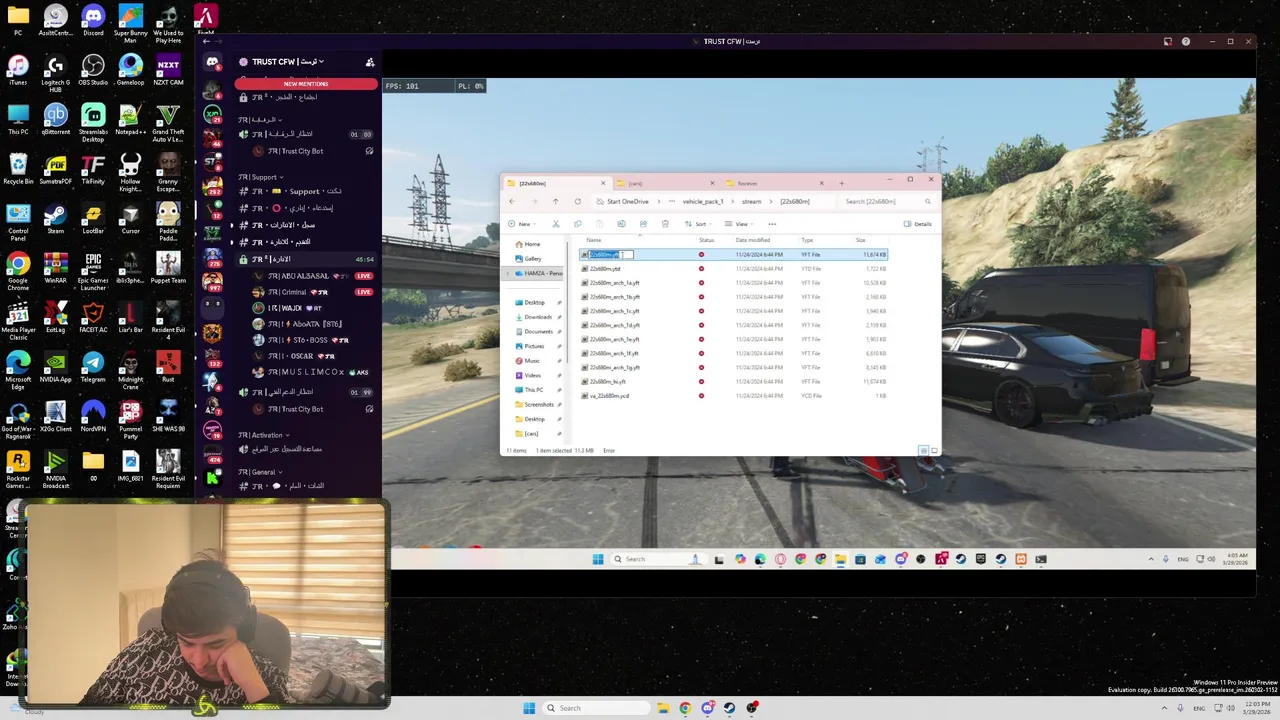The image size is (1280, 720).
Task: Open Screenshots folder in Explorer sidebar
Action: coord(539,404)
